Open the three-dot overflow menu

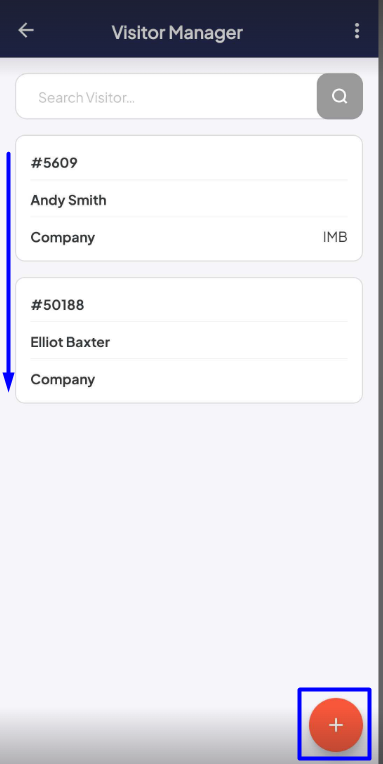(357, 31)
